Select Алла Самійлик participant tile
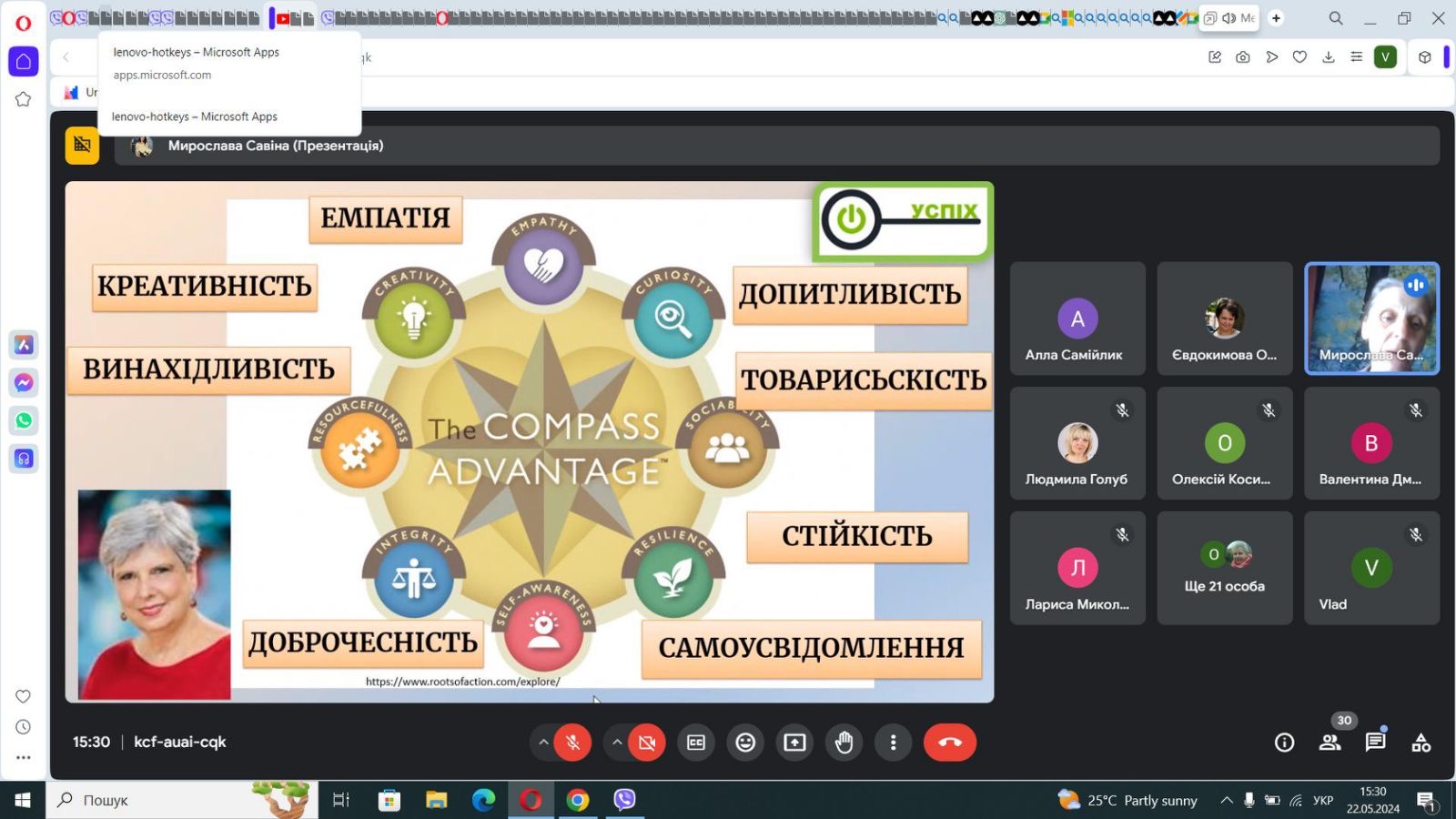Image resolution: width=1456 pixels, height=819 pixels. pos(1077,318)
